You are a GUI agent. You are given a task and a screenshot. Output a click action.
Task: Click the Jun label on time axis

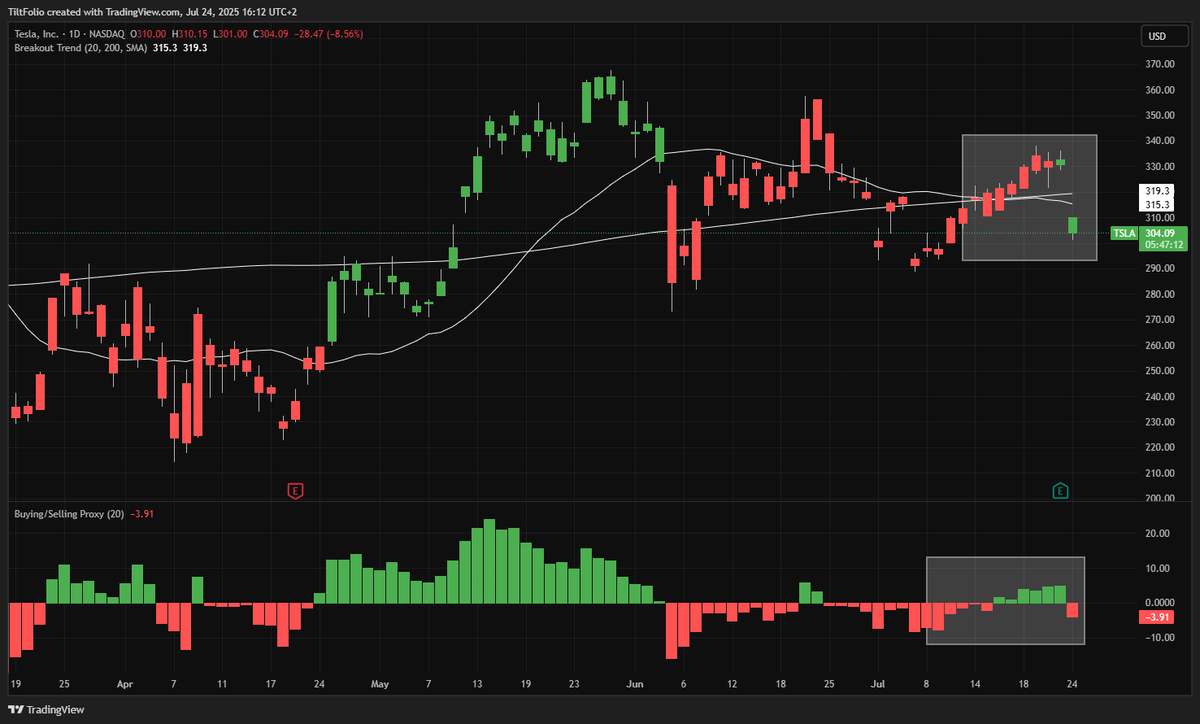pos(634,685)
